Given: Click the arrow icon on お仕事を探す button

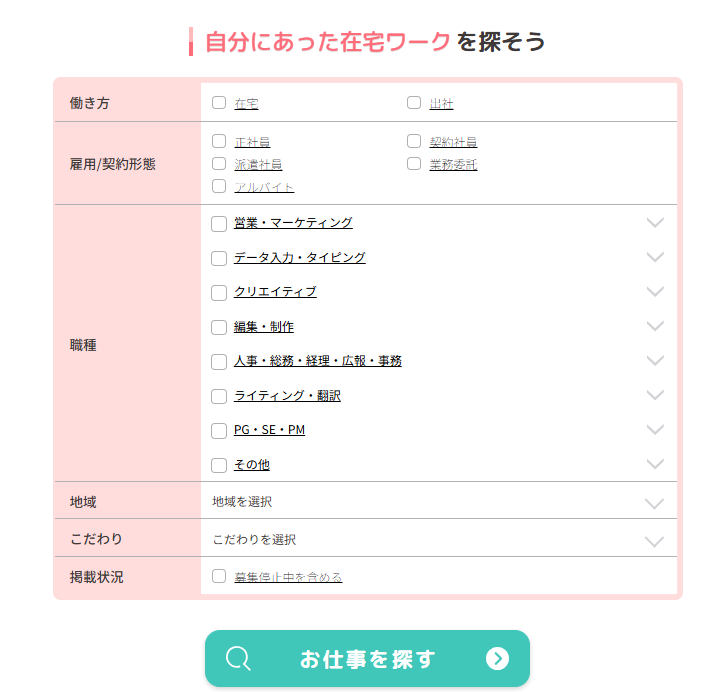Looking at the screenshot, I should pyautogui.click(x=497, y=659).
